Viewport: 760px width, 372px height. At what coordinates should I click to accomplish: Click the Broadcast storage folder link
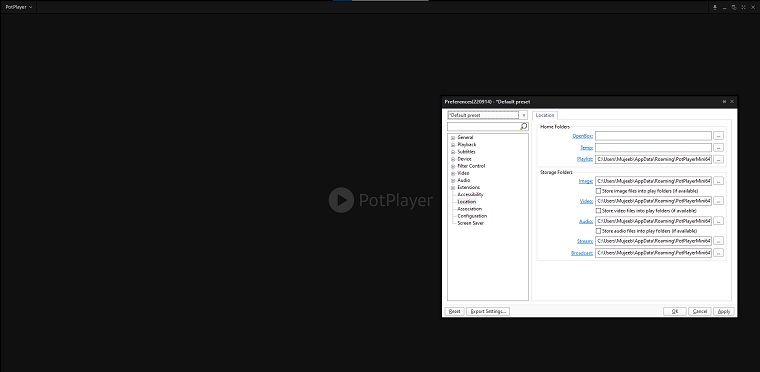[582, 253]
